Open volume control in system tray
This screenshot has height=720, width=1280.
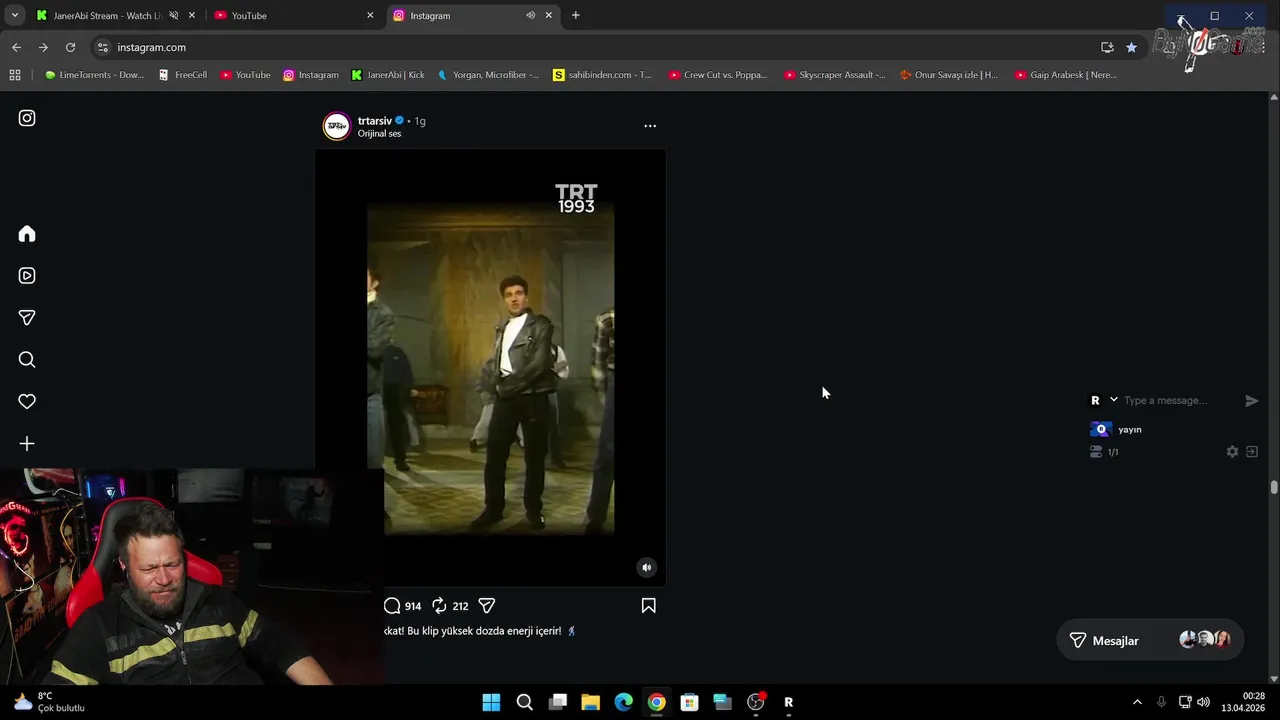(x=1203, y=702)
